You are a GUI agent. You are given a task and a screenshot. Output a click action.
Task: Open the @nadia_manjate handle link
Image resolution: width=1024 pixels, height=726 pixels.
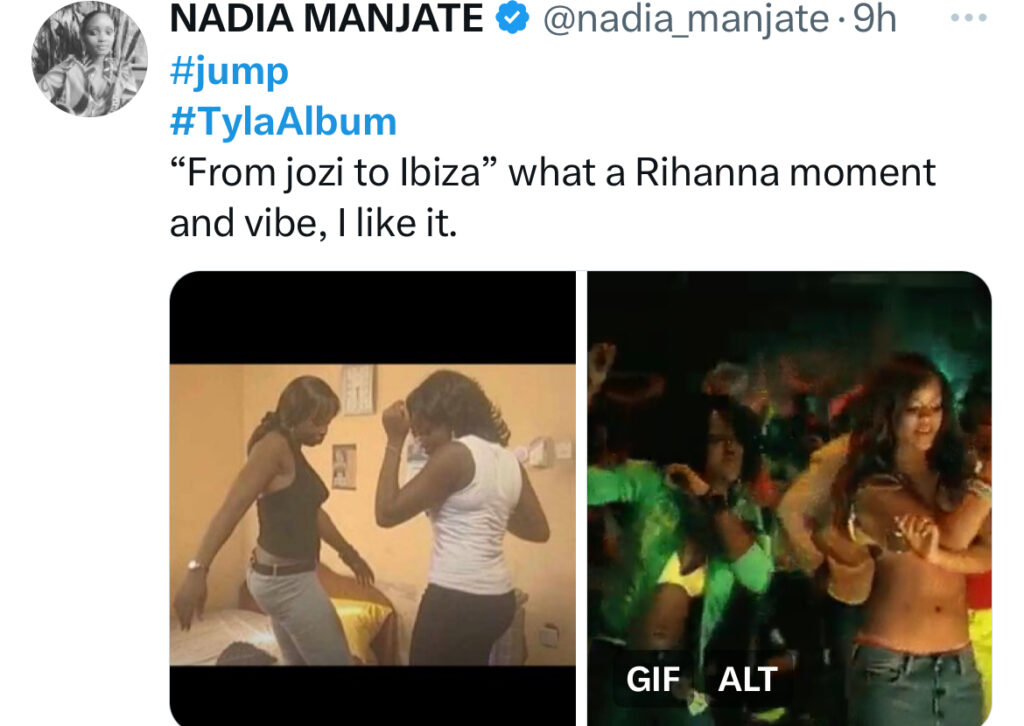(686, 19)
